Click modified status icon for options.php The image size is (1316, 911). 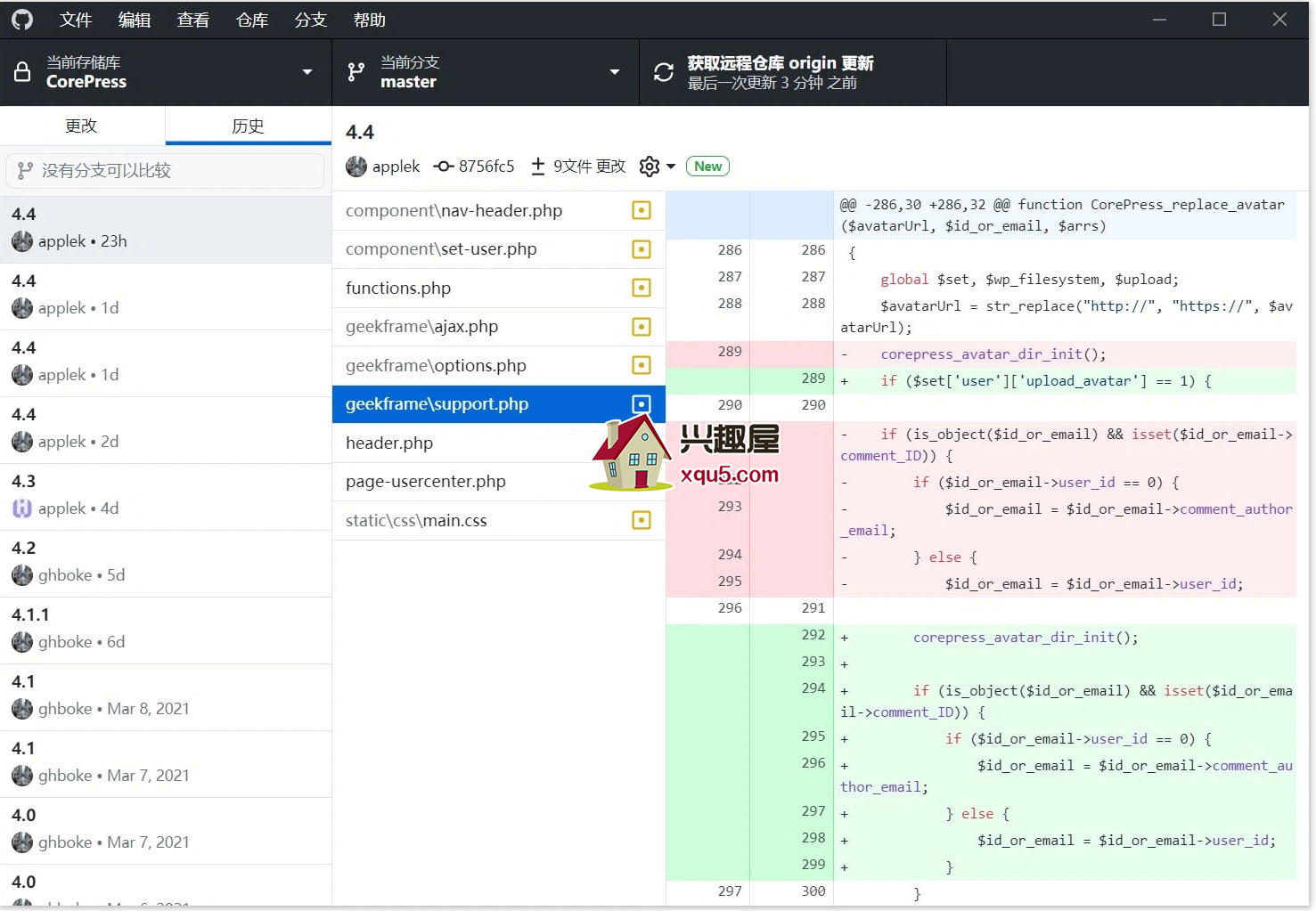tap(642, 365)
